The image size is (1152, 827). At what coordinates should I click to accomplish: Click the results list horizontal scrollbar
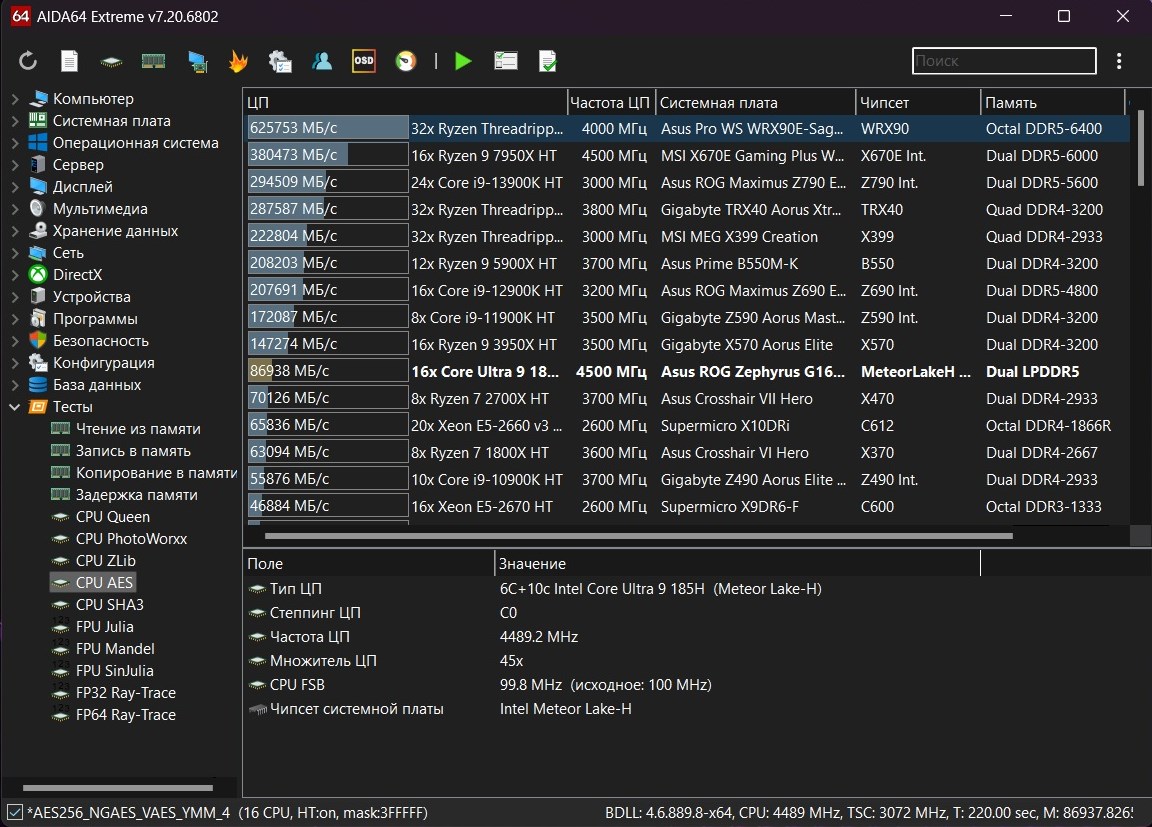(640, 536)
